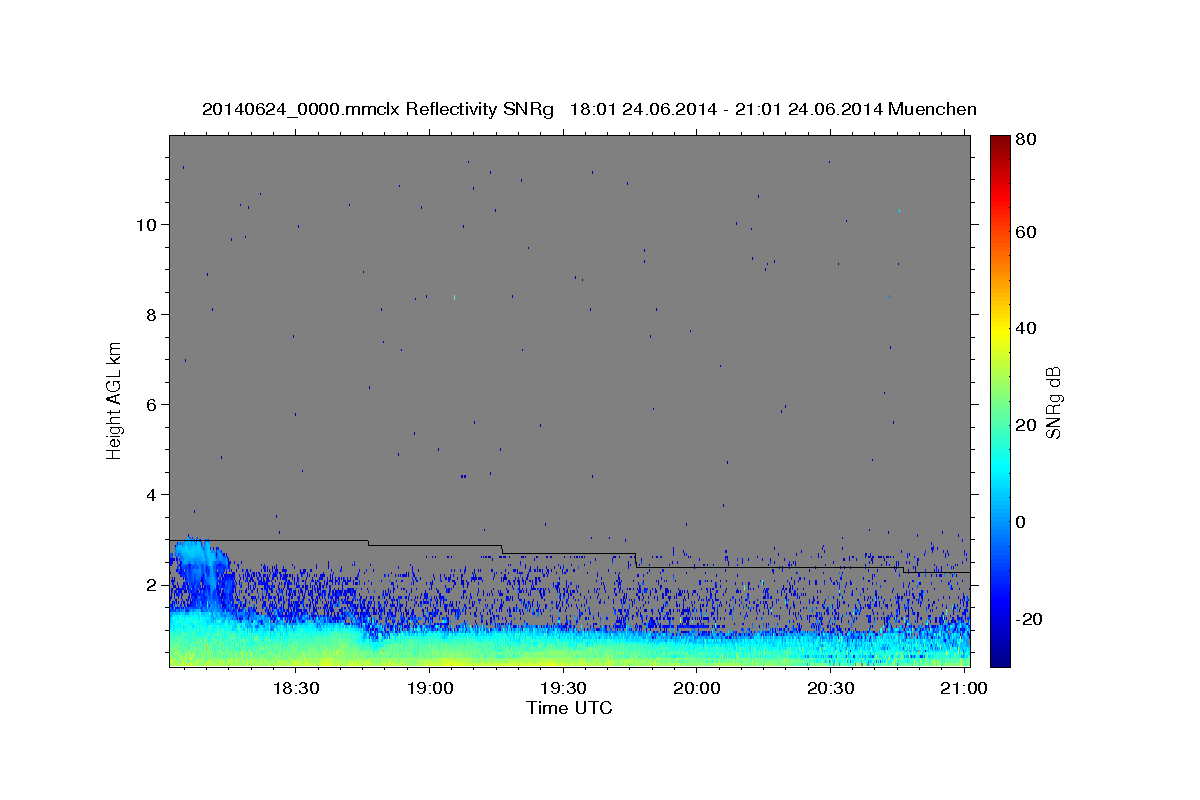The image size is (1200, 800).
Task: Click the plot title text '20140624_0000.mmclx Reflectivity SNRg'
Action: click(x=378, y=109)
